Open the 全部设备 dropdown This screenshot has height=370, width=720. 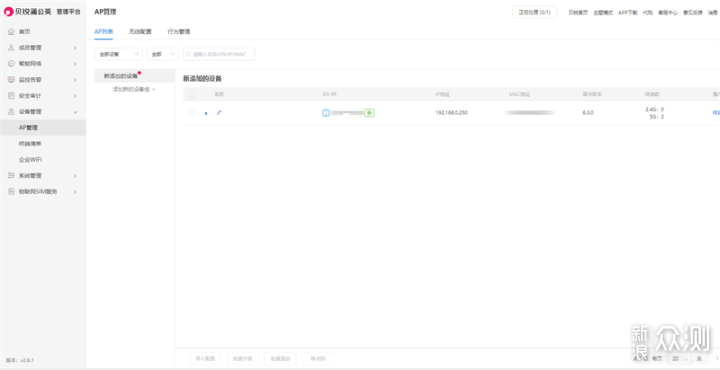pos(118,54)
